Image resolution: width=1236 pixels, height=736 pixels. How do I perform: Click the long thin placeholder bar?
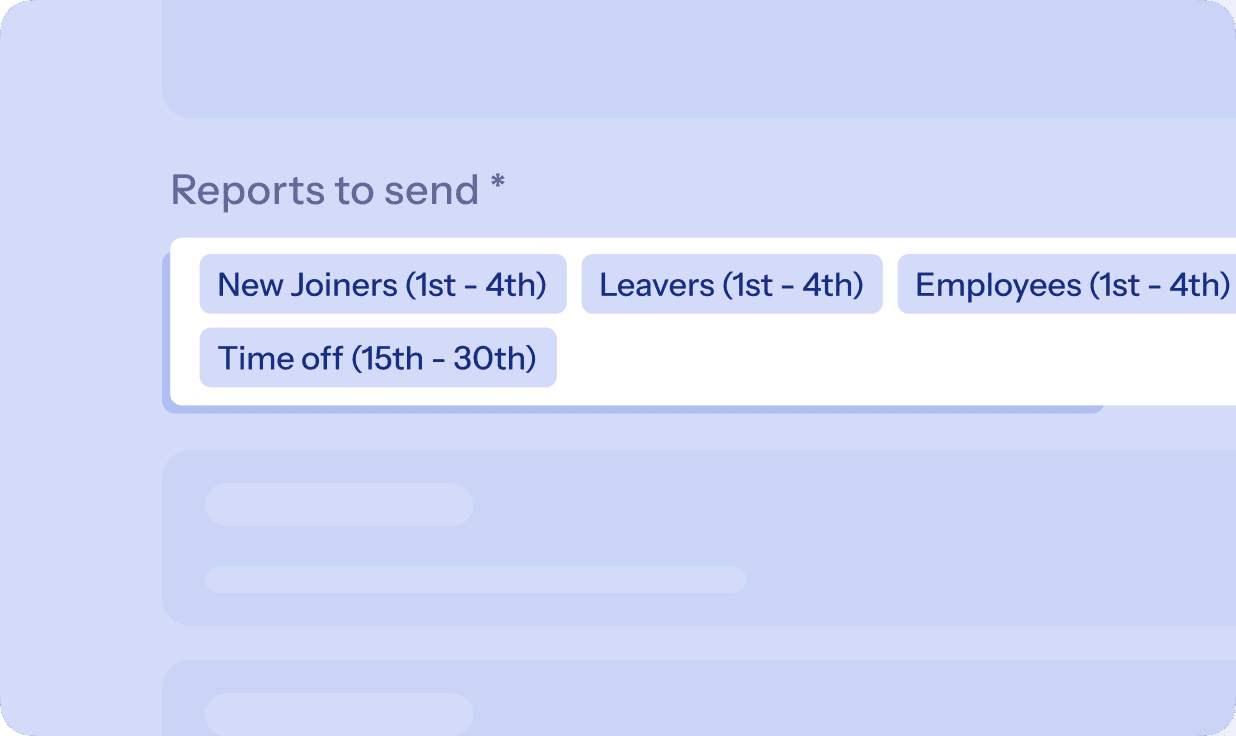(475, 579)
